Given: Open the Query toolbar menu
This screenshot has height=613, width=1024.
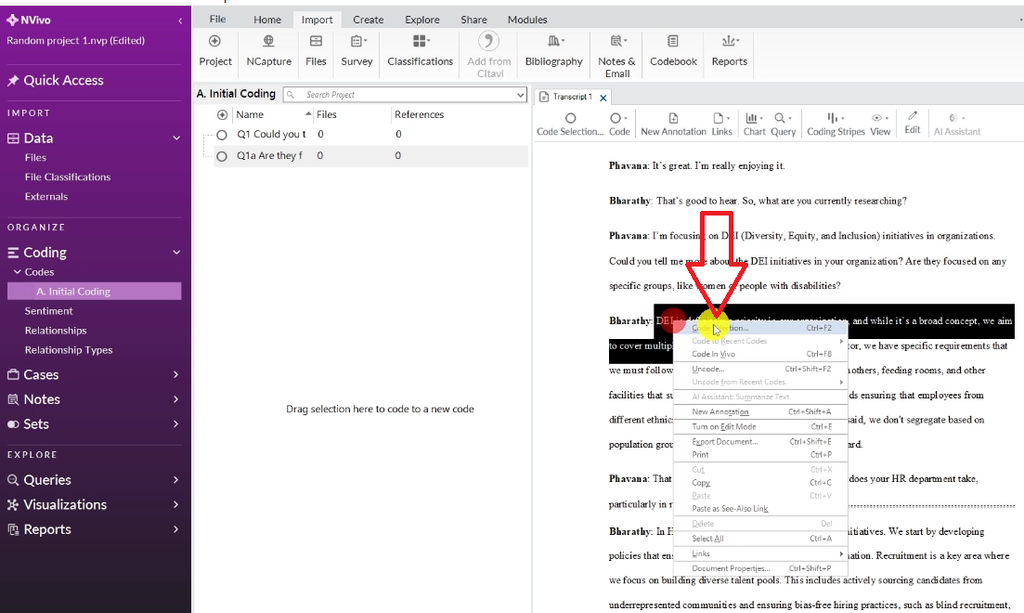Looking at the screenshot, I should click(x=783, y=124).
